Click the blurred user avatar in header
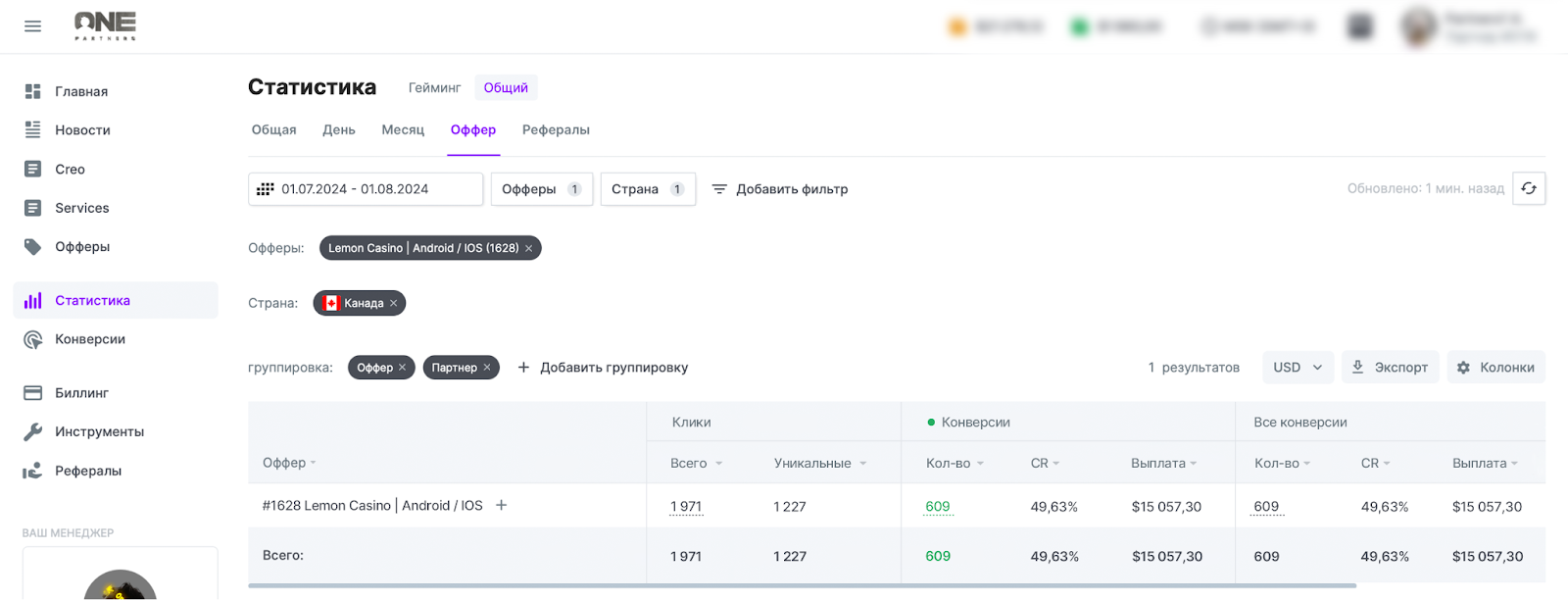Image resolution: width=1568 pixels, height=600 pixels. [x=1418, y=26]
